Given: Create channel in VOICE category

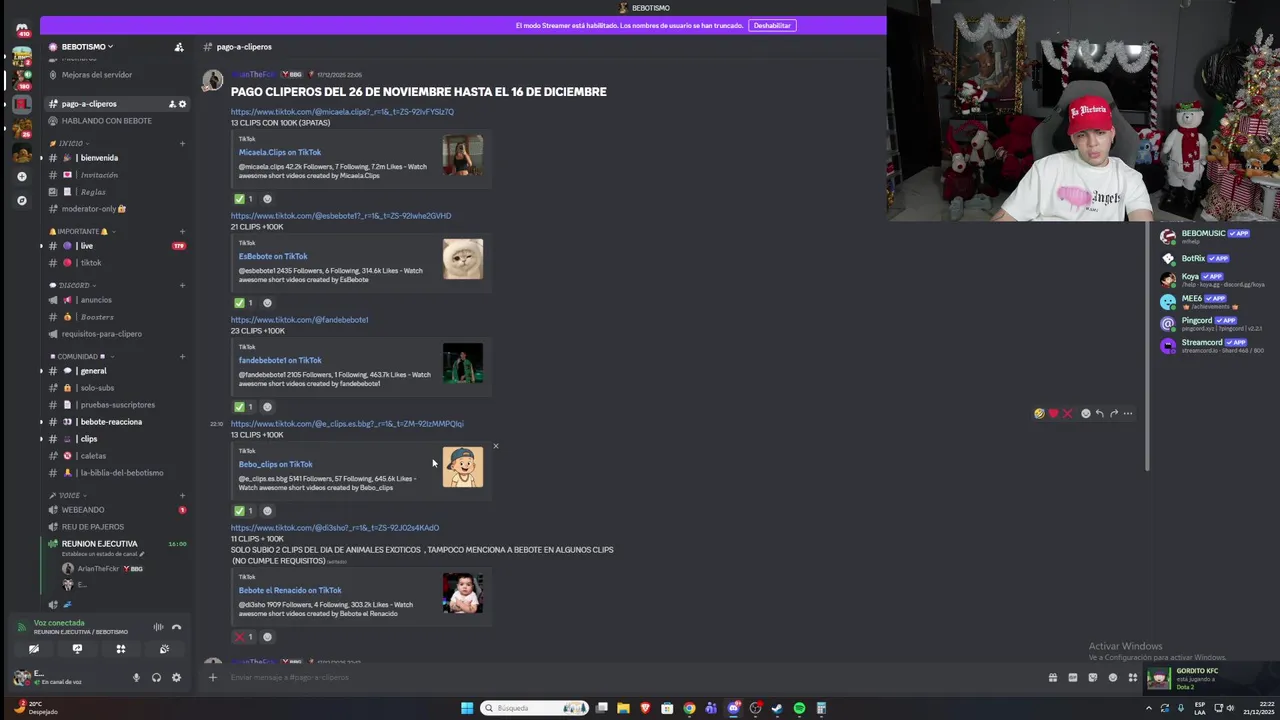Looking at the screenshot, I should click(x=182, y=495).
